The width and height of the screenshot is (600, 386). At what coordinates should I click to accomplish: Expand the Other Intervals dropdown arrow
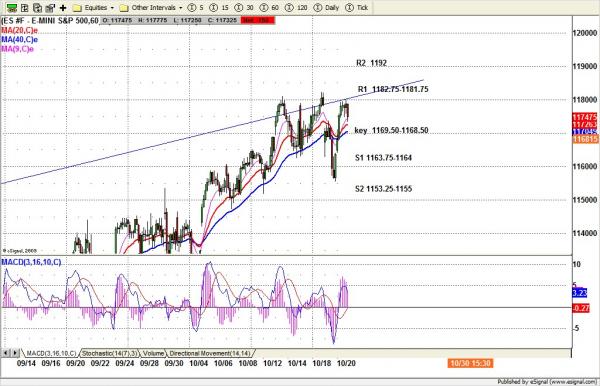point(181,8)
